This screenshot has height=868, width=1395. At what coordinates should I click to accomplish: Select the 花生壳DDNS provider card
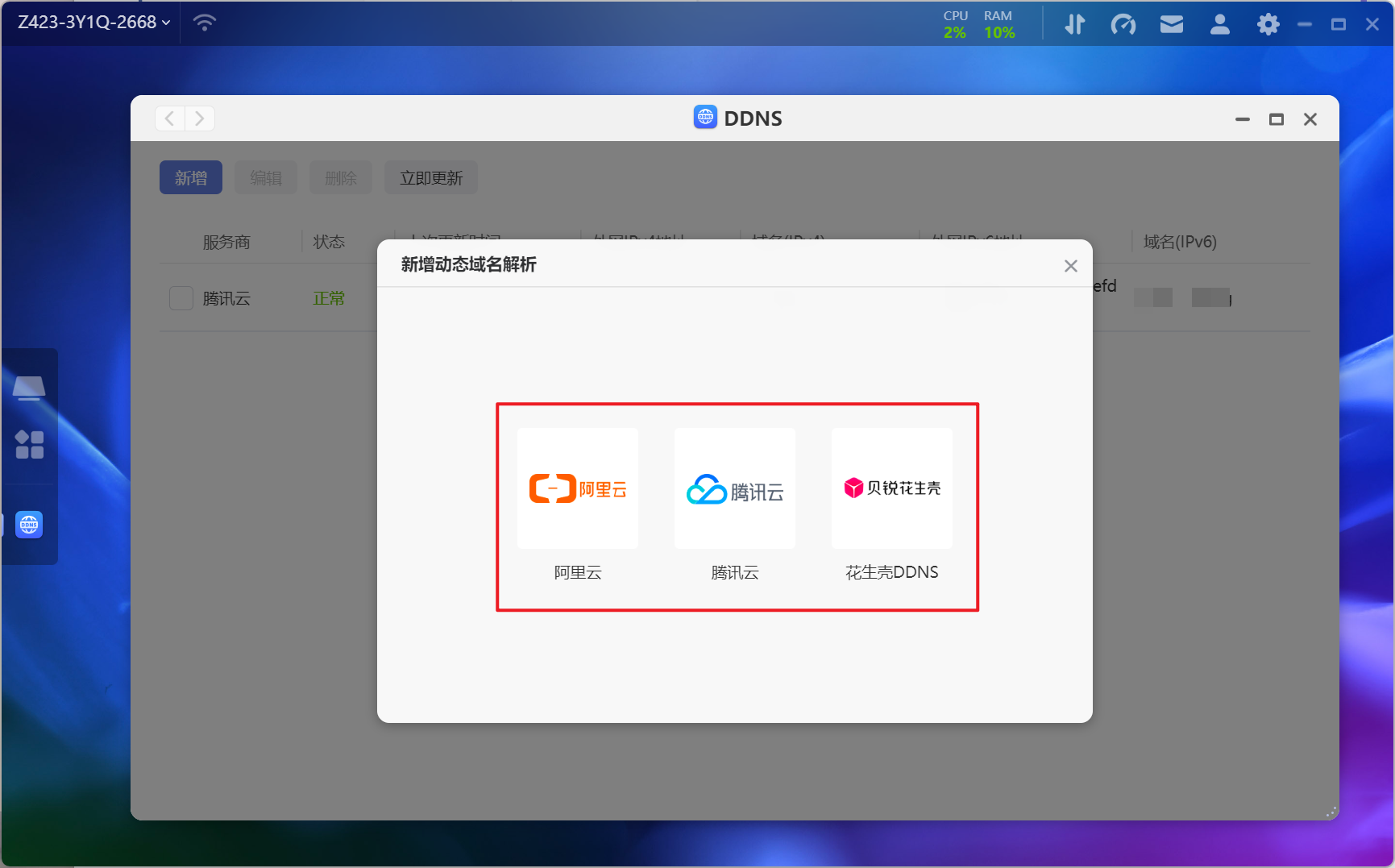(892, 488)
